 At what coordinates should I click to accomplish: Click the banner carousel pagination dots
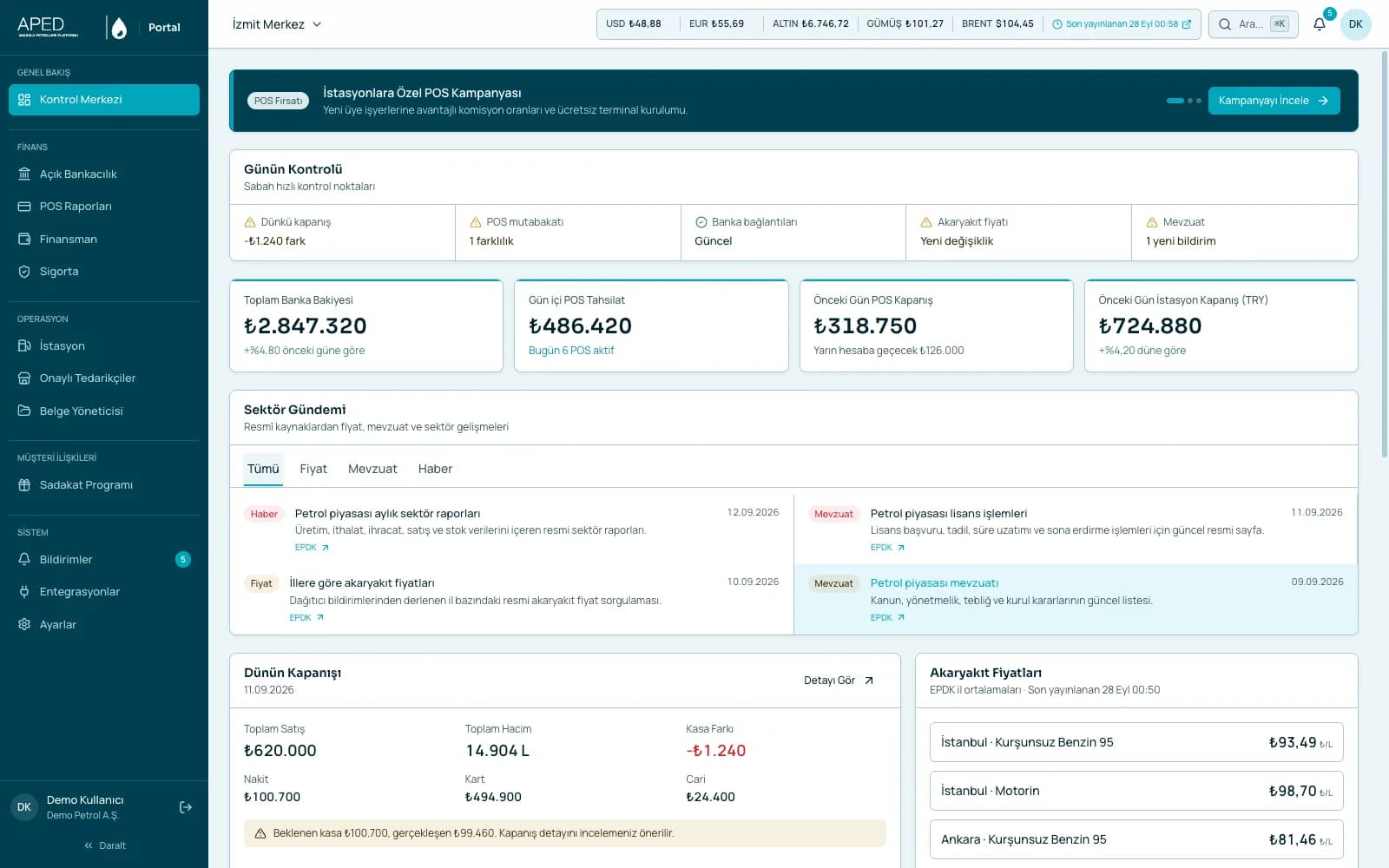(1184, 101)
